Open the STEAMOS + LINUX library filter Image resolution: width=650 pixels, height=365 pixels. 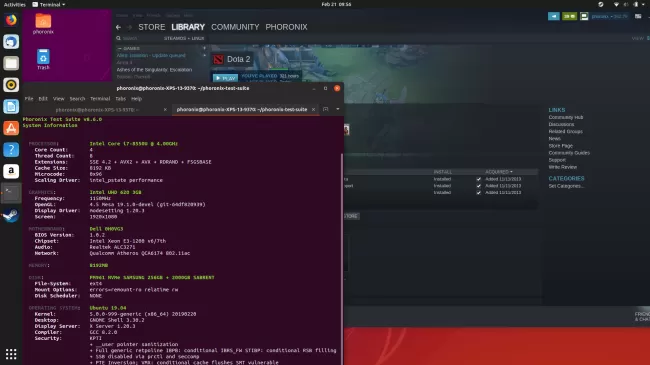(184, 38)
